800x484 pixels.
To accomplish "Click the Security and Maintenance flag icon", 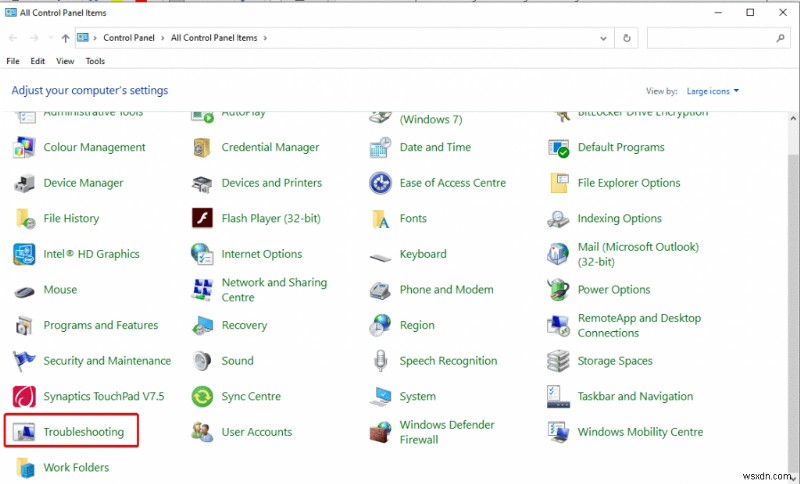I will tap(24, 361).
